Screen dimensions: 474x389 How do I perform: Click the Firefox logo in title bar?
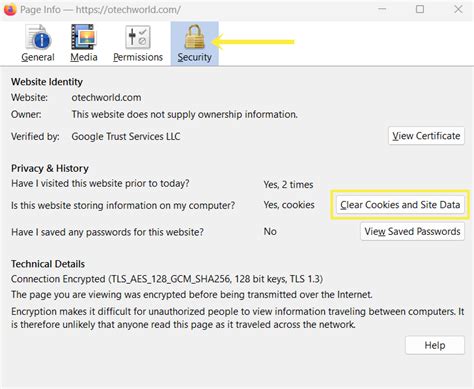click(9, 9)
